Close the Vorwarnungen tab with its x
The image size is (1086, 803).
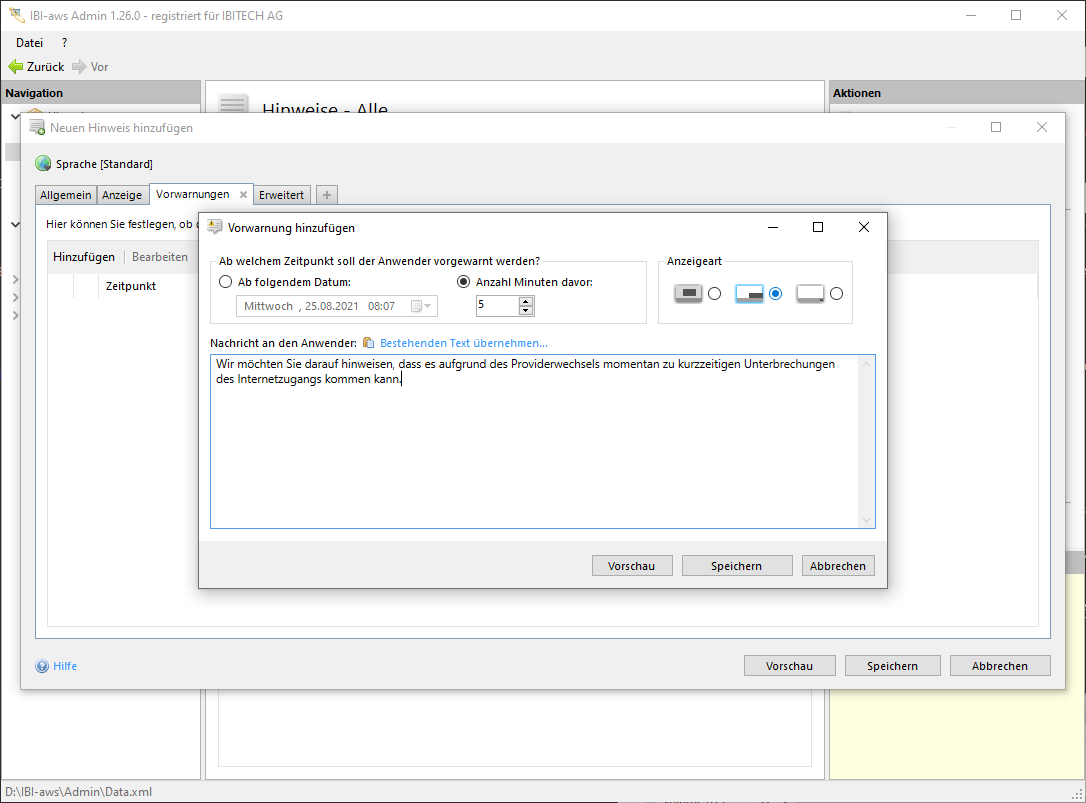click(x=243, y=195)
